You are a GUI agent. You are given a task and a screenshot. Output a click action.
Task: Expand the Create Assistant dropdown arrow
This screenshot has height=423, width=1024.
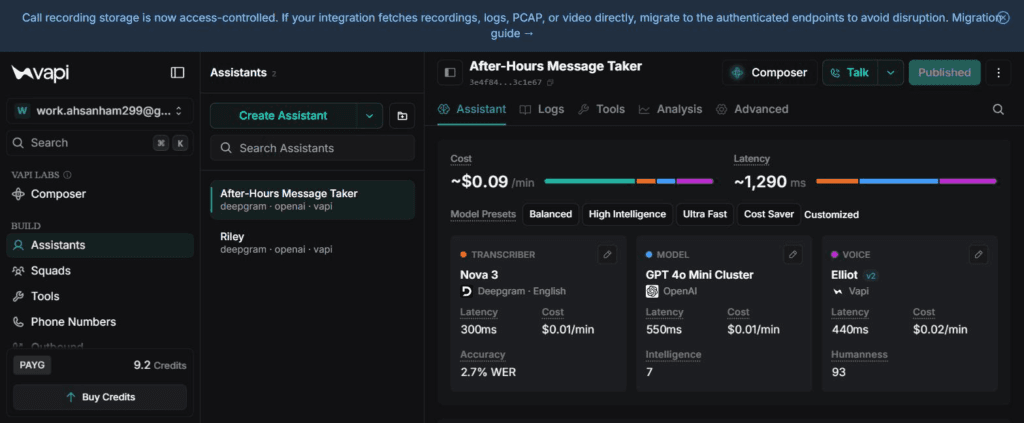(370, 116)
